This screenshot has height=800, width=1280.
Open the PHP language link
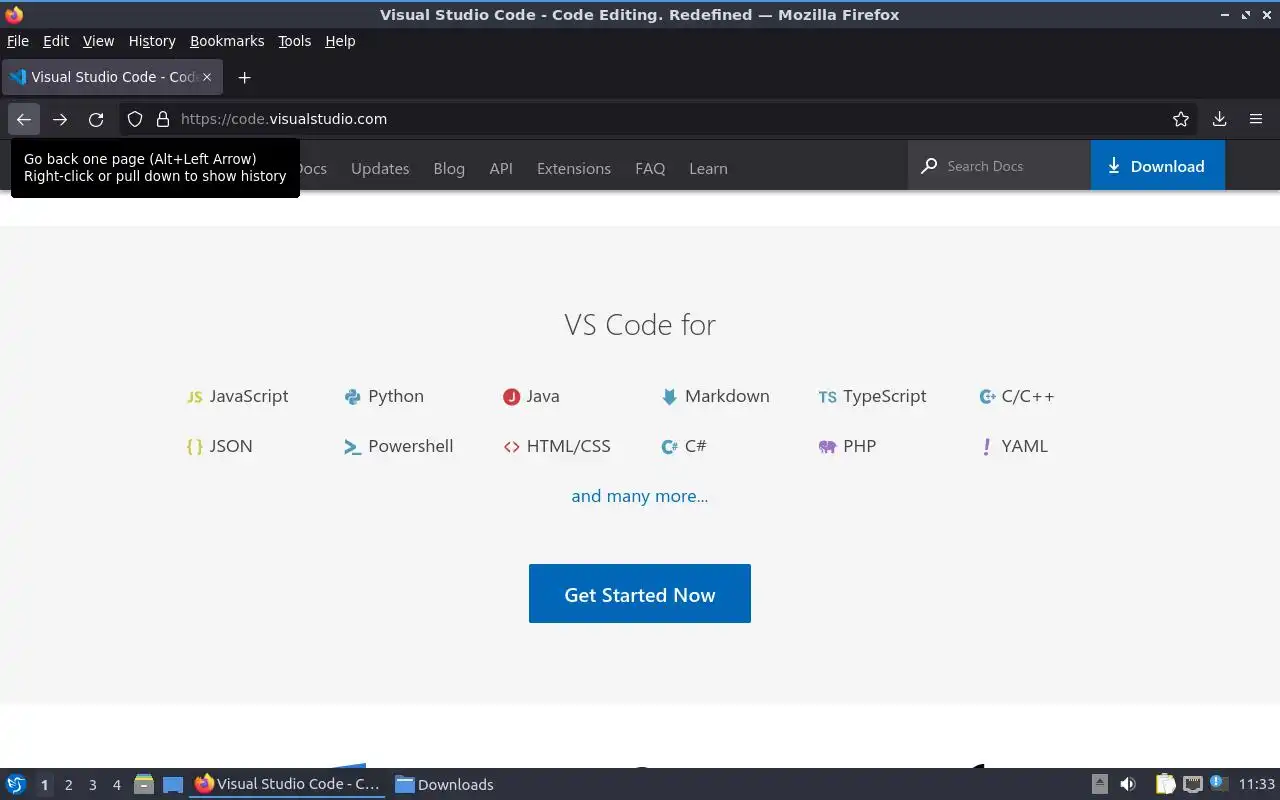coord(860,446)
